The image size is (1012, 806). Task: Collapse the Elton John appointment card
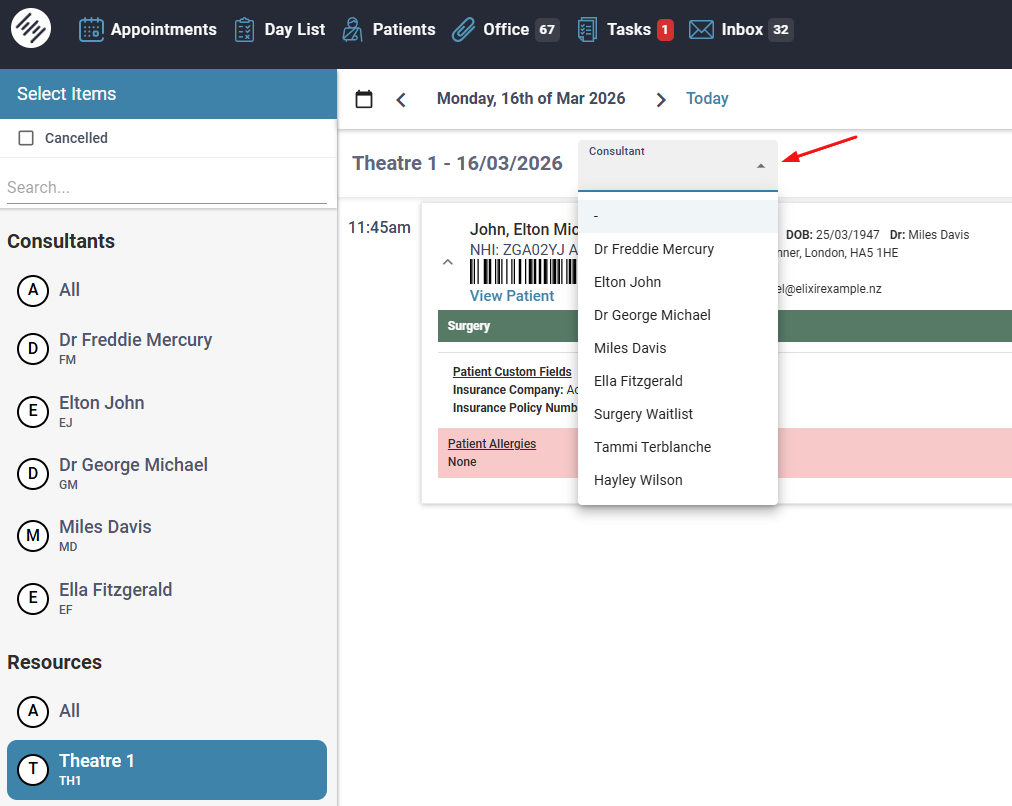[x=448, y=262]
